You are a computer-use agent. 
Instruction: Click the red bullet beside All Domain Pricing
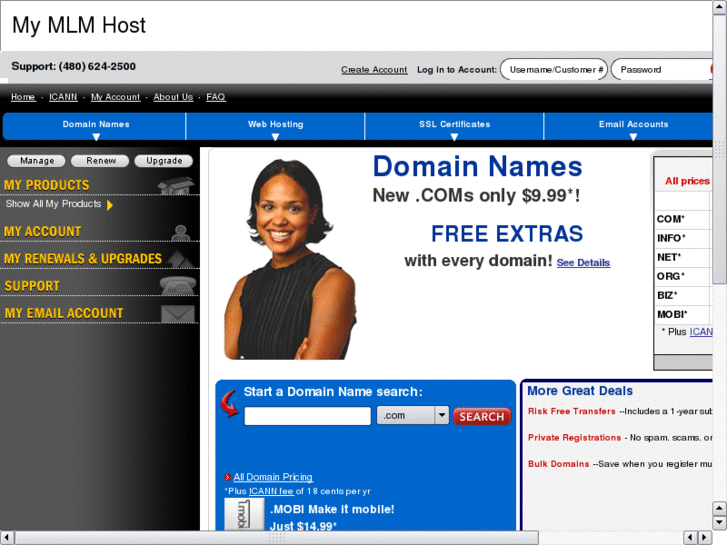[227, 477]
